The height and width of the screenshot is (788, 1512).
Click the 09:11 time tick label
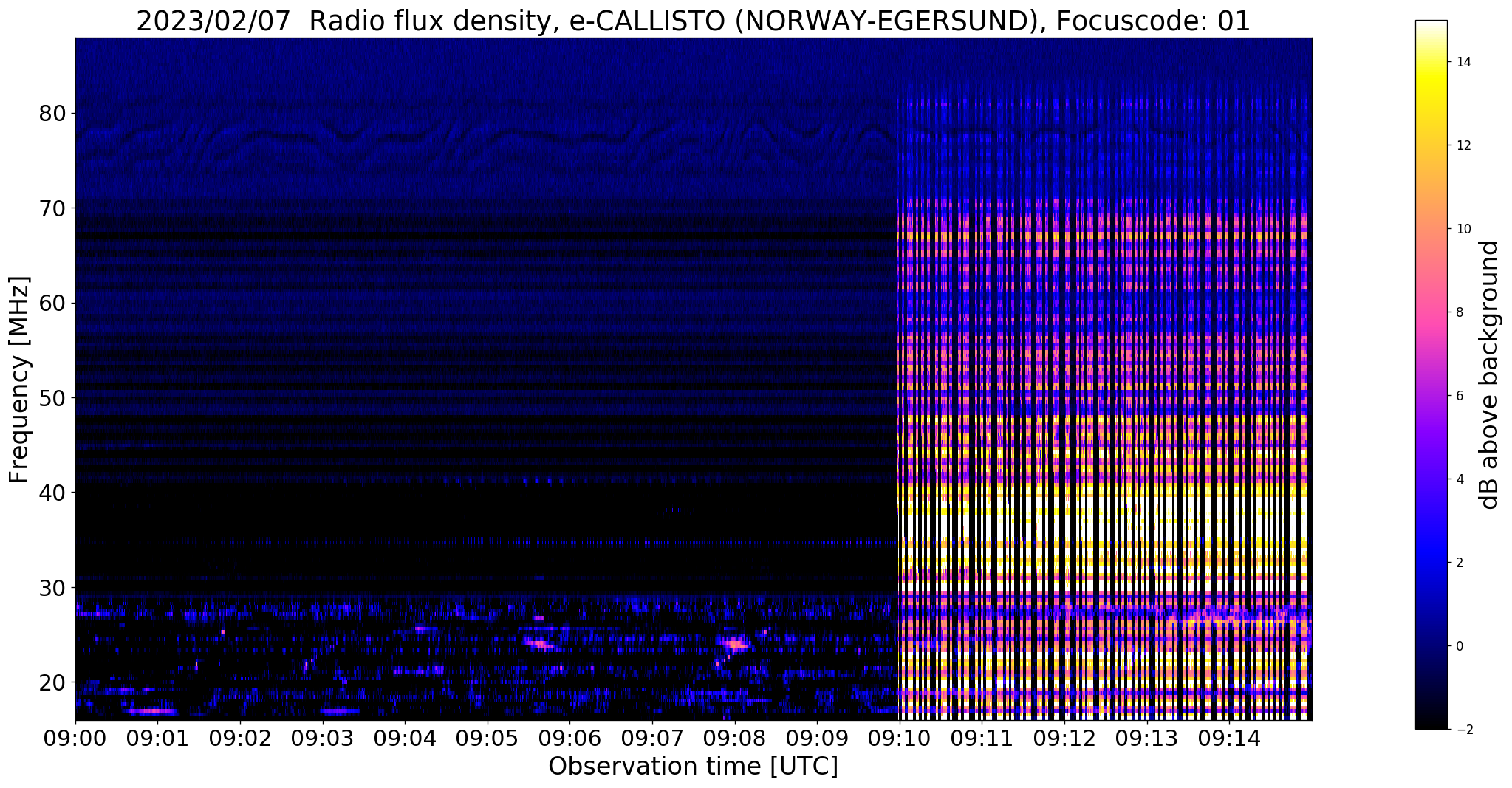click(982, 737)
